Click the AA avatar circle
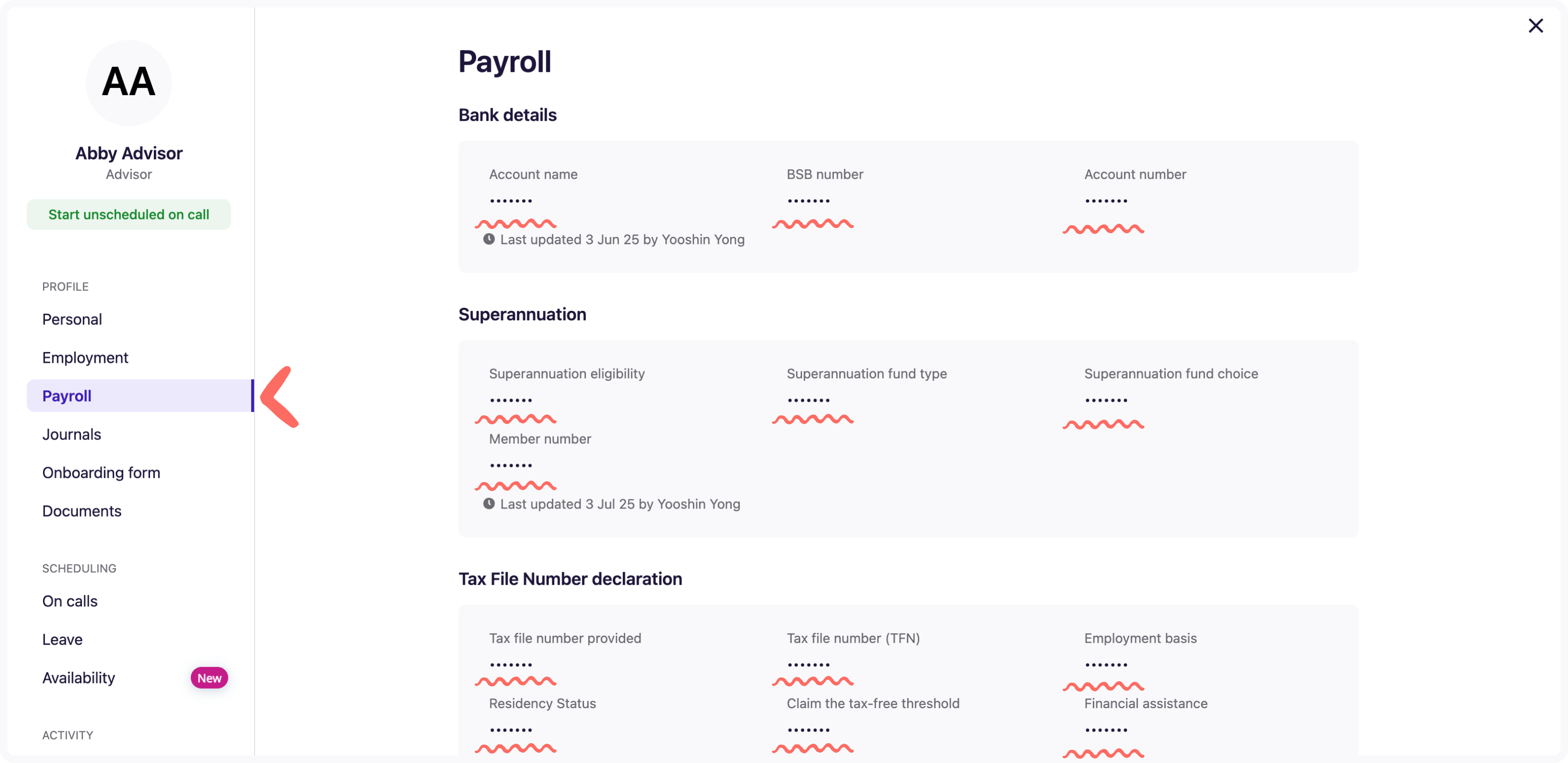The image size is (1568, 763). coord(128,82)
